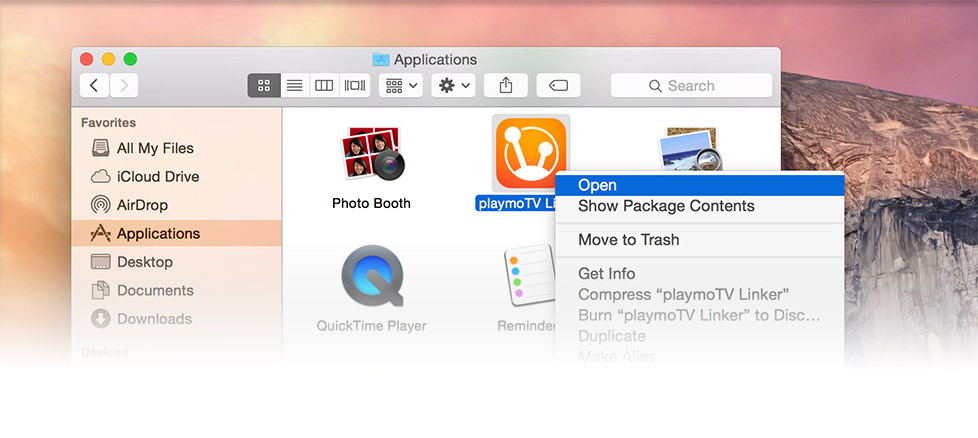Image resolution: width=978 pixels, height=438 pixels.
Task: Choose Open from the context menu
Action: tap(700, 185)
